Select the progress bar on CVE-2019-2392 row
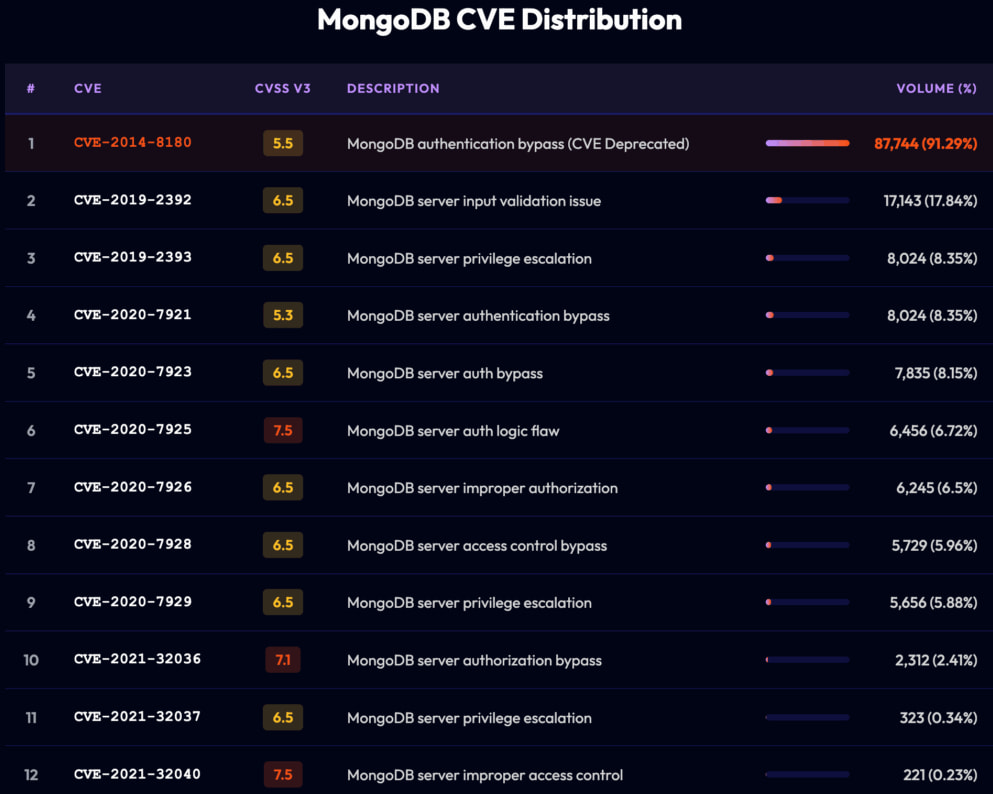 click(806, 200)
